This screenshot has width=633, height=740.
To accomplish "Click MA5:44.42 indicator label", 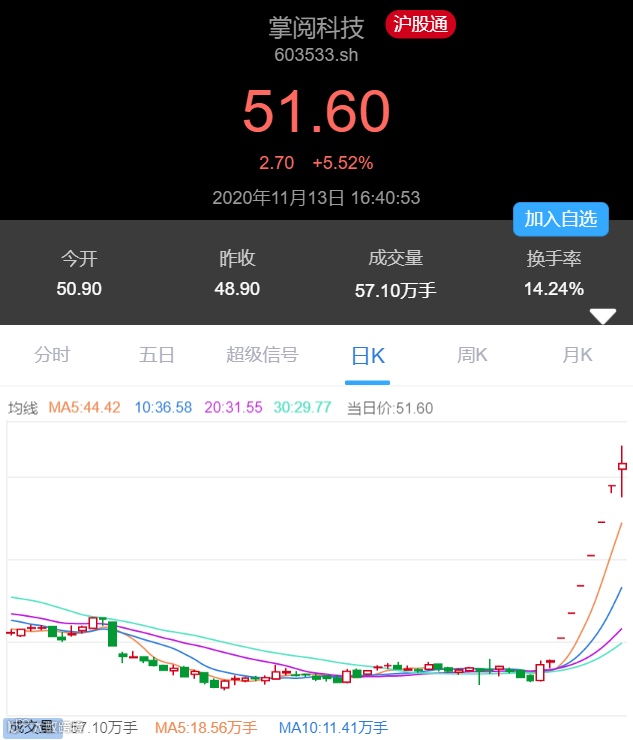I will click(84, 407).
